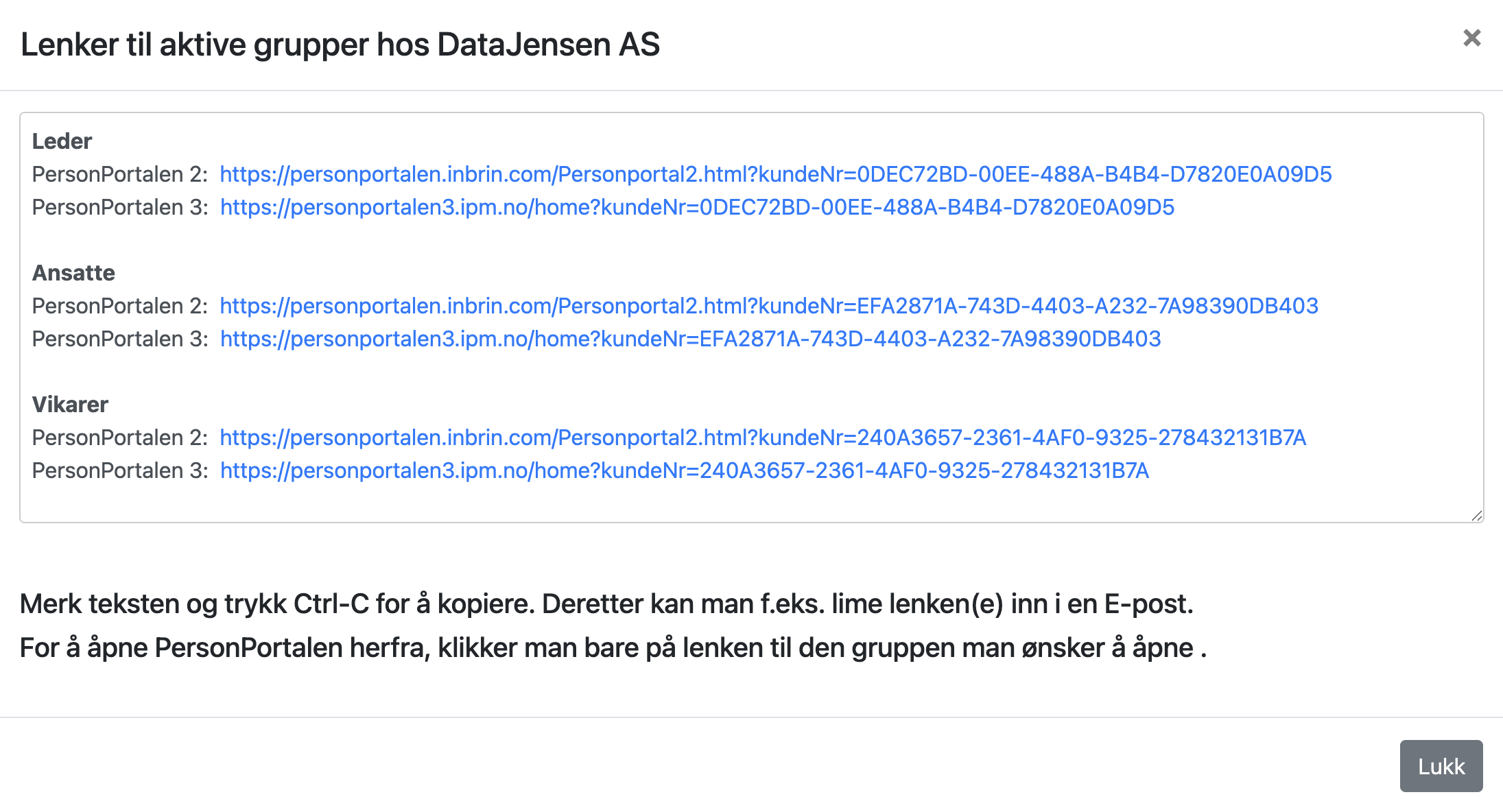
Task: Open Leder PersonPortalen 2 link
Action: click(x=775, y=174)
